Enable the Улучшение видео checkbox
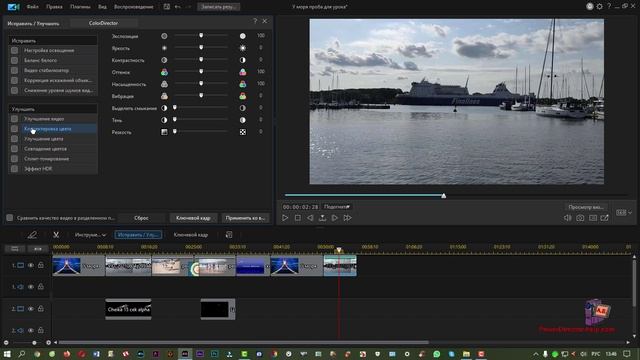This screenshot has width=640, height=360. 15,119
